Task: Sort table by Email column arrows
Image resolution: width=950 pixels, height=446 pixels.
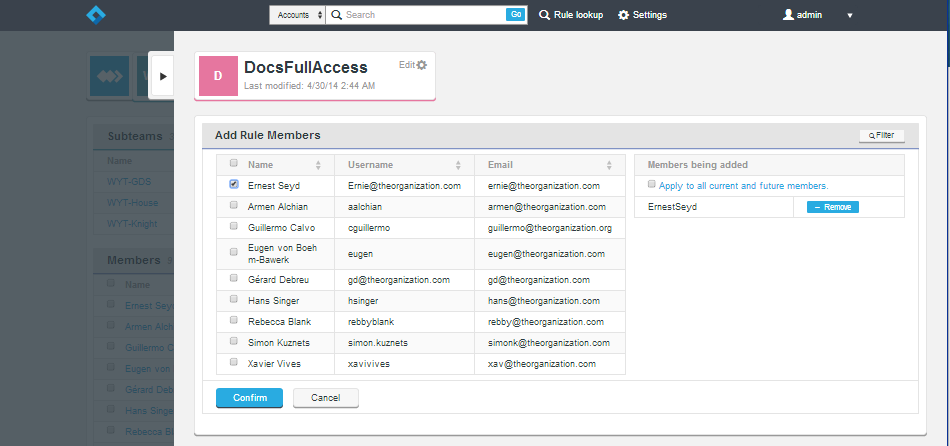Action: (x=610, y=165)
